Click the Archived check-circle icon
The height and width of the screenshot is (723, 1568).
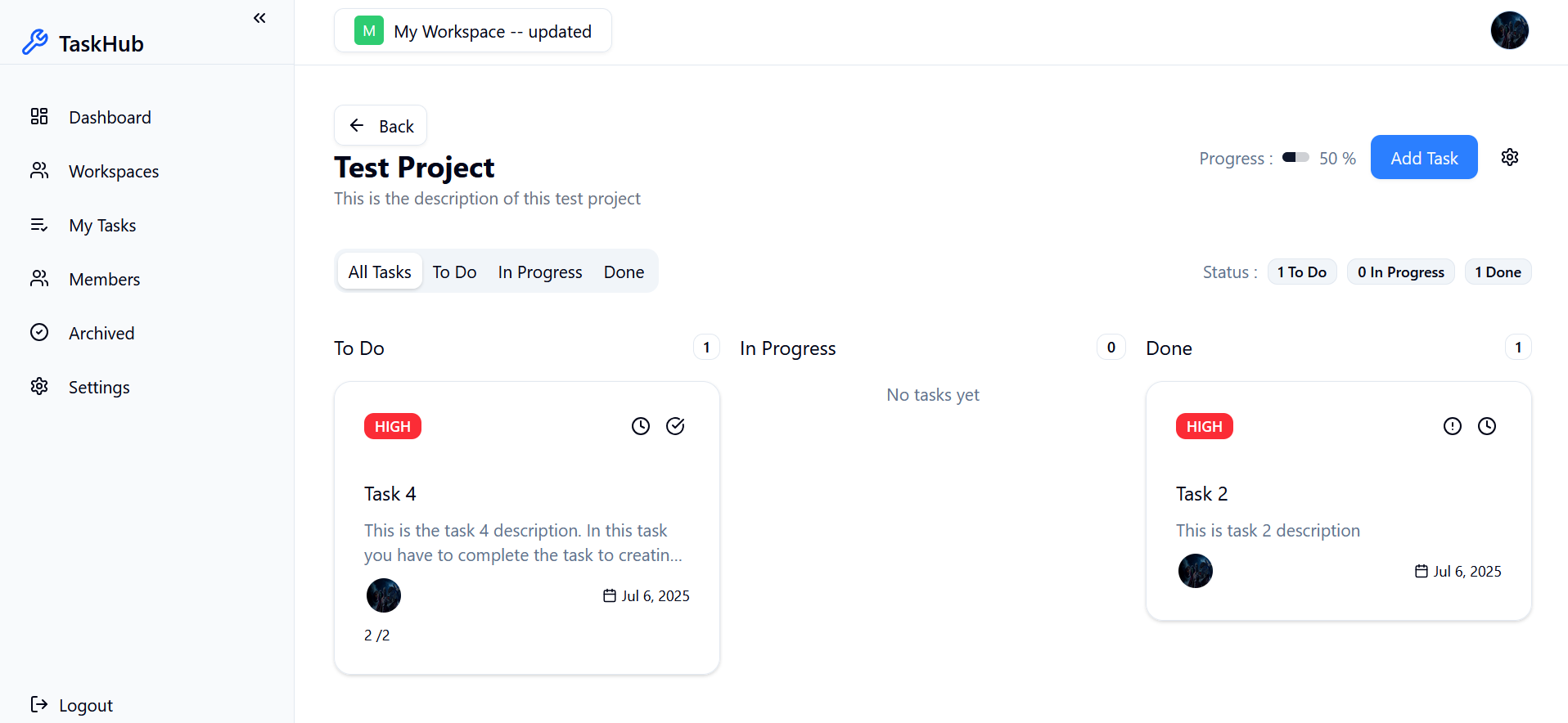[39, 332]
